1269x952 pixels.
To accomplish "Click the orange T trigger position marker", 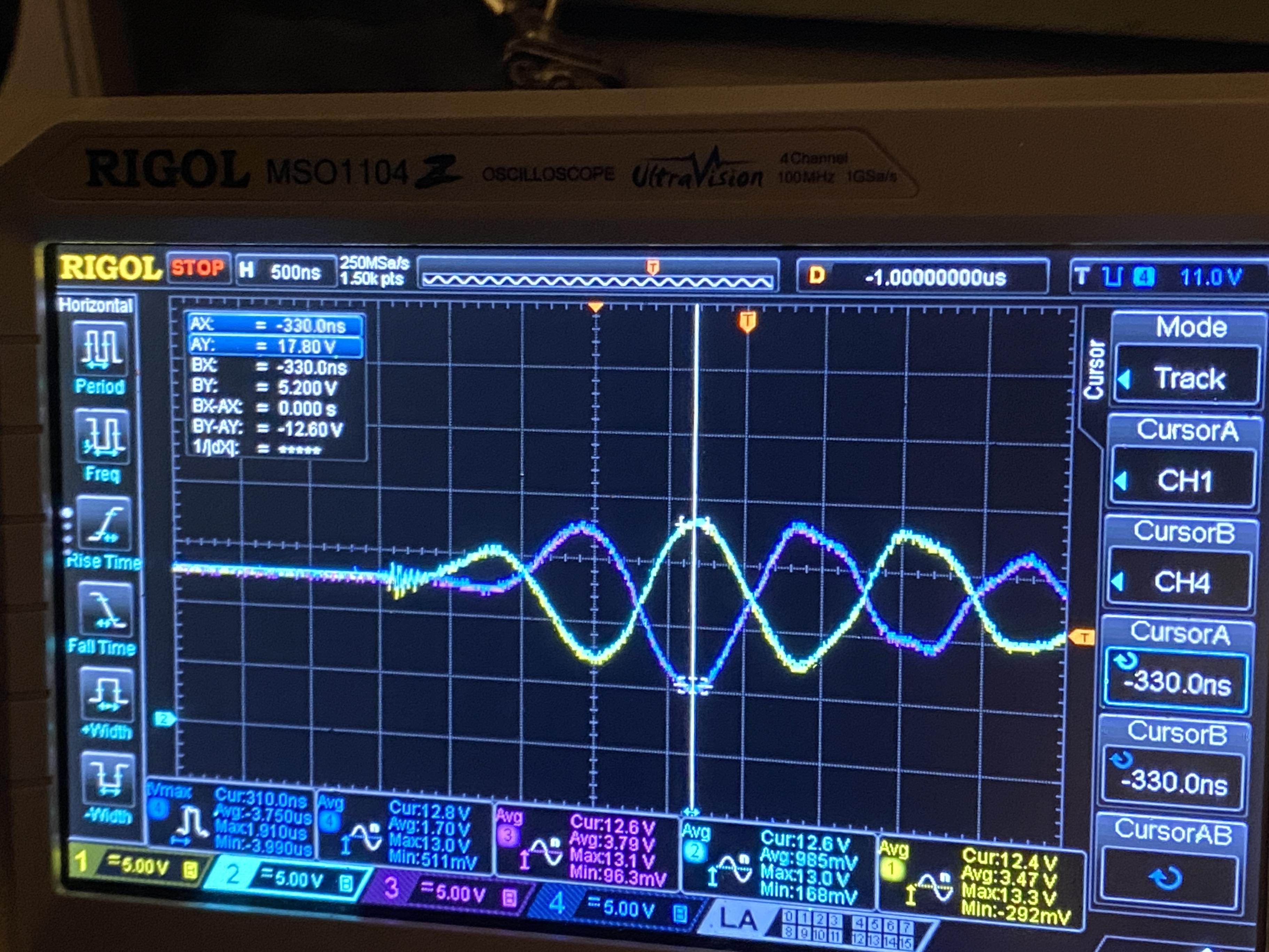I will point(746,322).
